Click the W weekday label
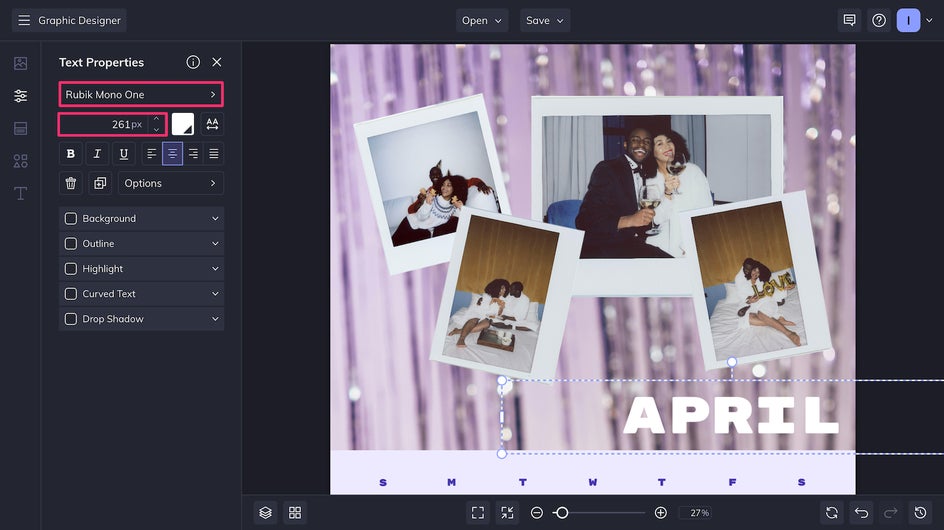The height and width of the screenshot is (530, 944). 592,482
